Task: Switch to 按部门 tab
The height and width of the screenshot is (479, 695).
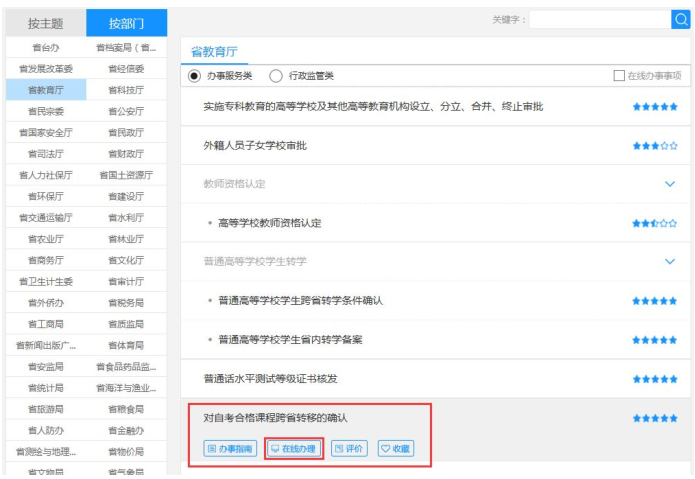Action: [x=126, y=22]
